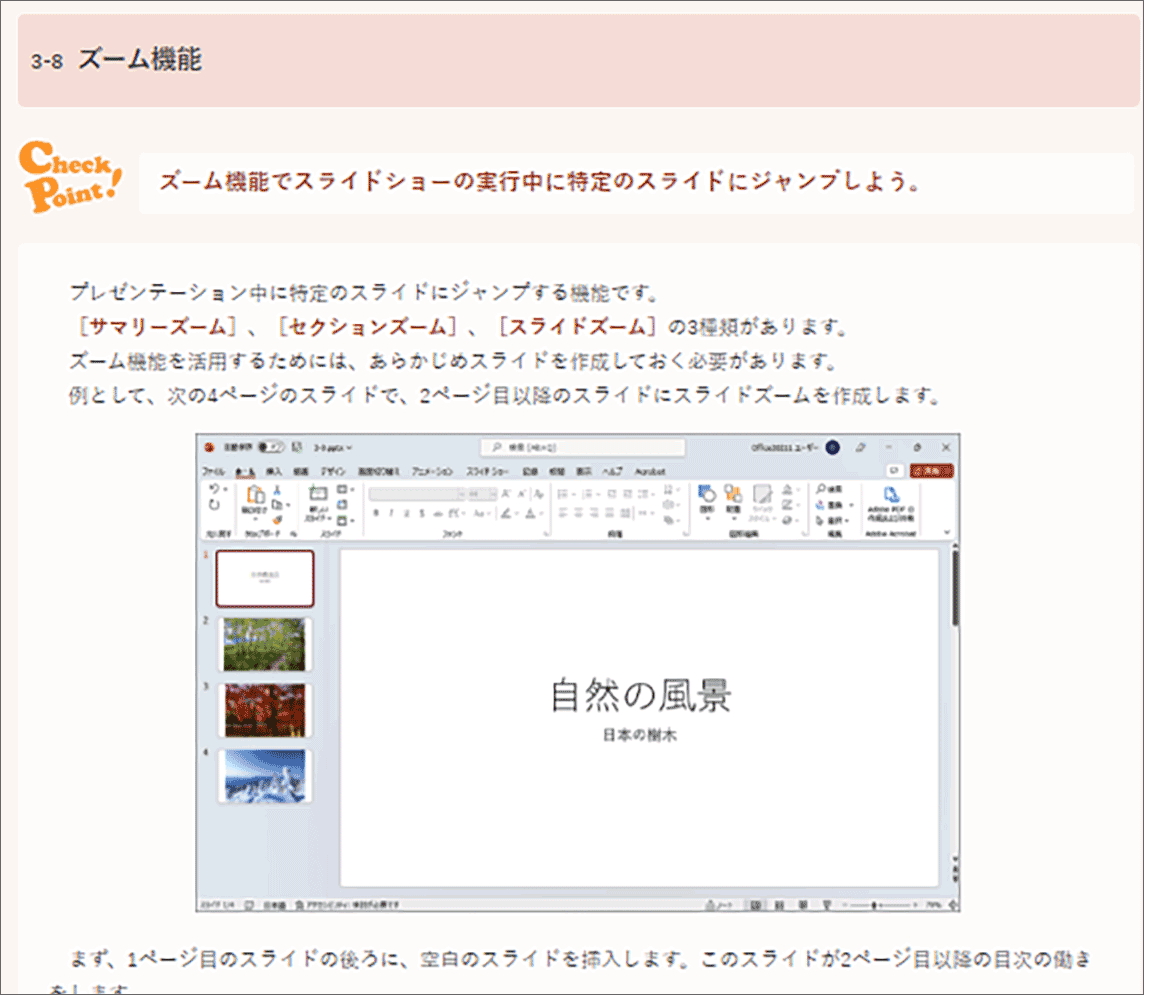This screenshot has height=995, width=1150.
Task: Open the Comments pane button
Action: pos(893,471)
